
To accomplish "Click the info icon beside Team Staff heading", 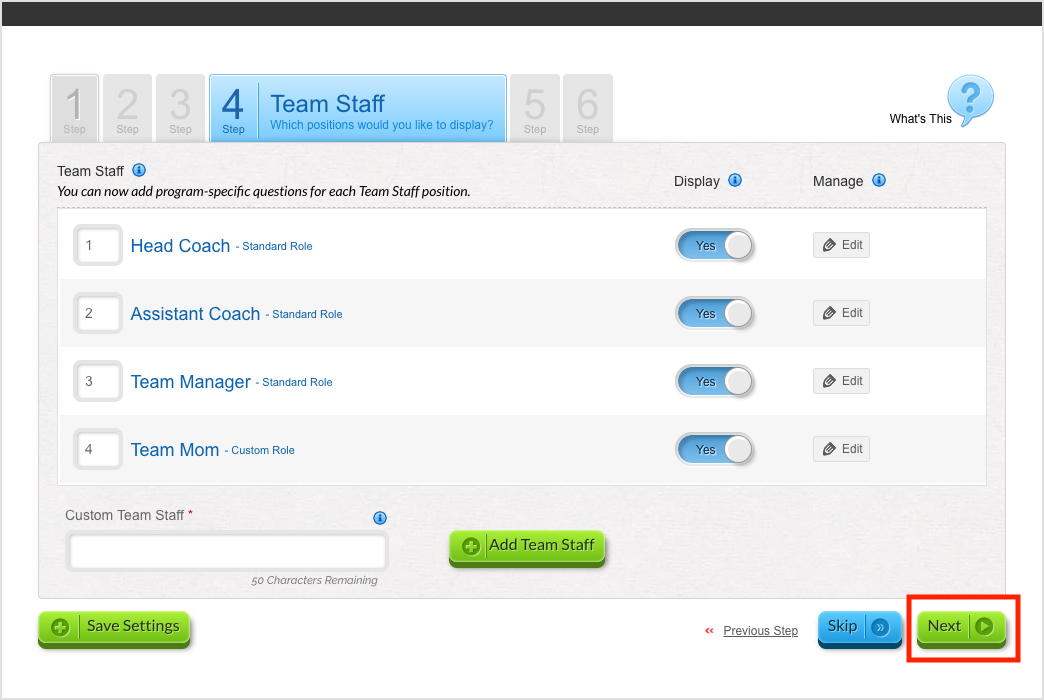I will [139, 170].
